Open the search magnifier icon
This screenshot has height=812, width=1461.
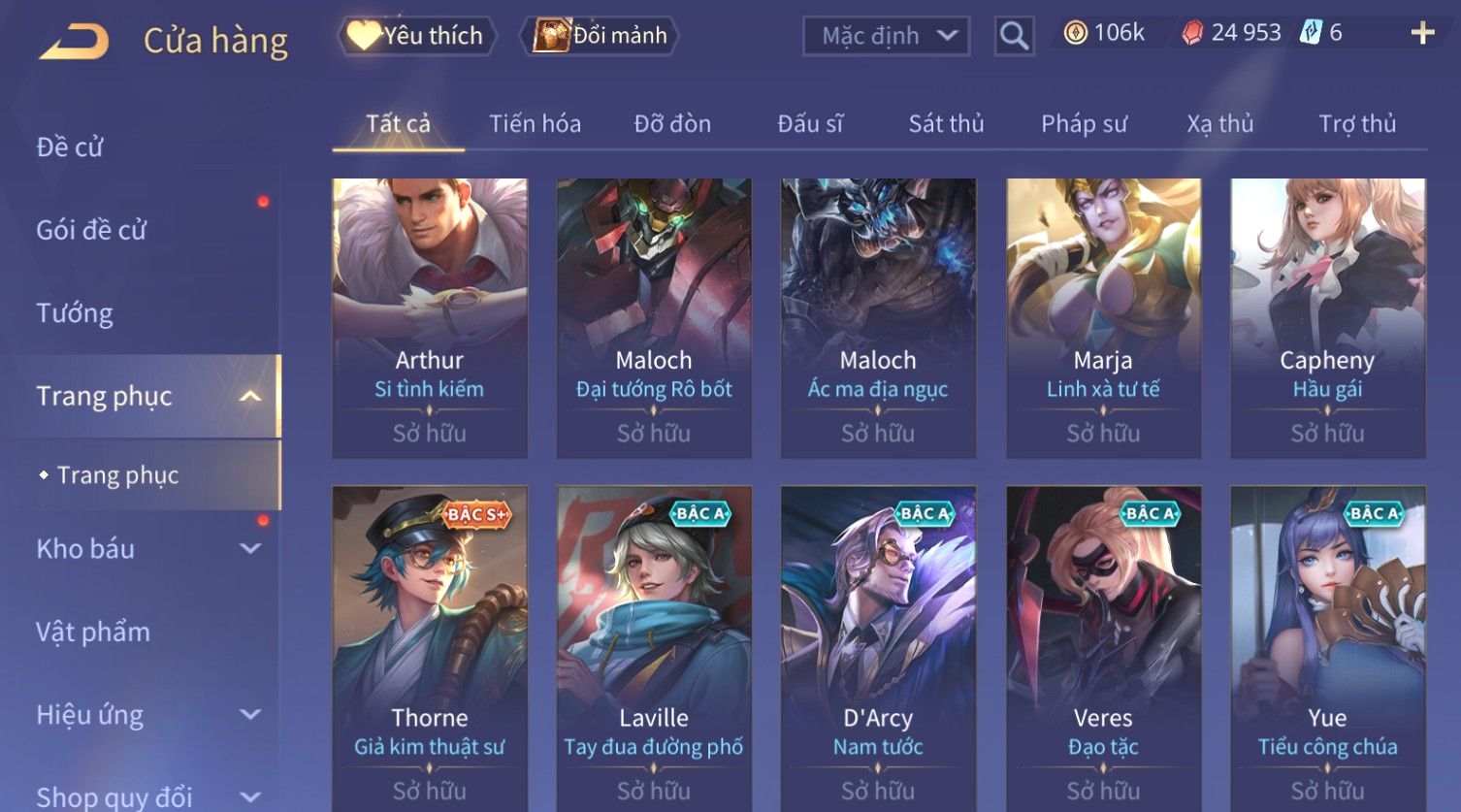pyautogui.click(x=1014, y=36)
